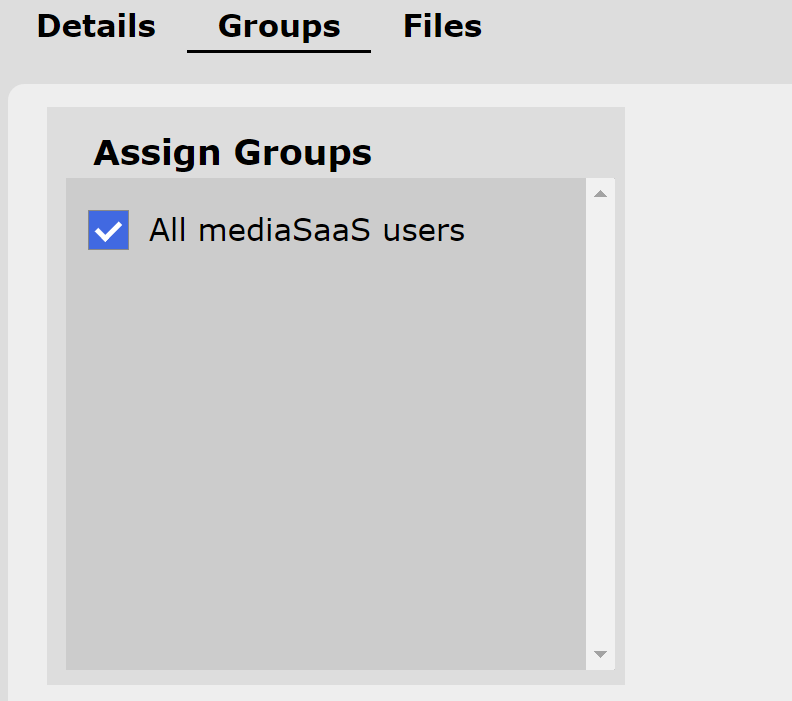Click the All mediaSaaS users label
Image resolution: width=792 pixels, height=701 pixels.
pos(306,230)
